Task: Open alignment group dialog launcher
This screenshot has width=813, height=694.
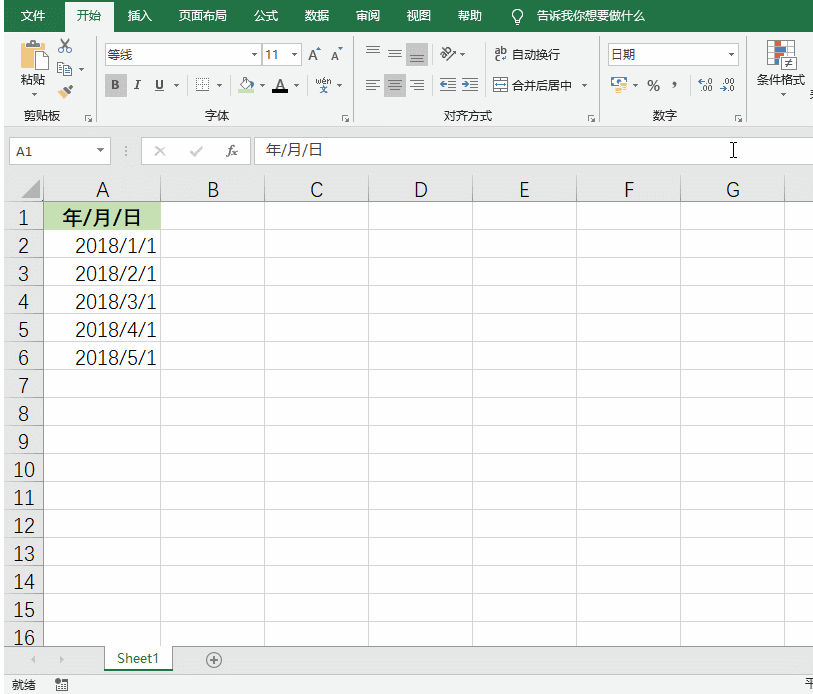Action: coord(591,119)
